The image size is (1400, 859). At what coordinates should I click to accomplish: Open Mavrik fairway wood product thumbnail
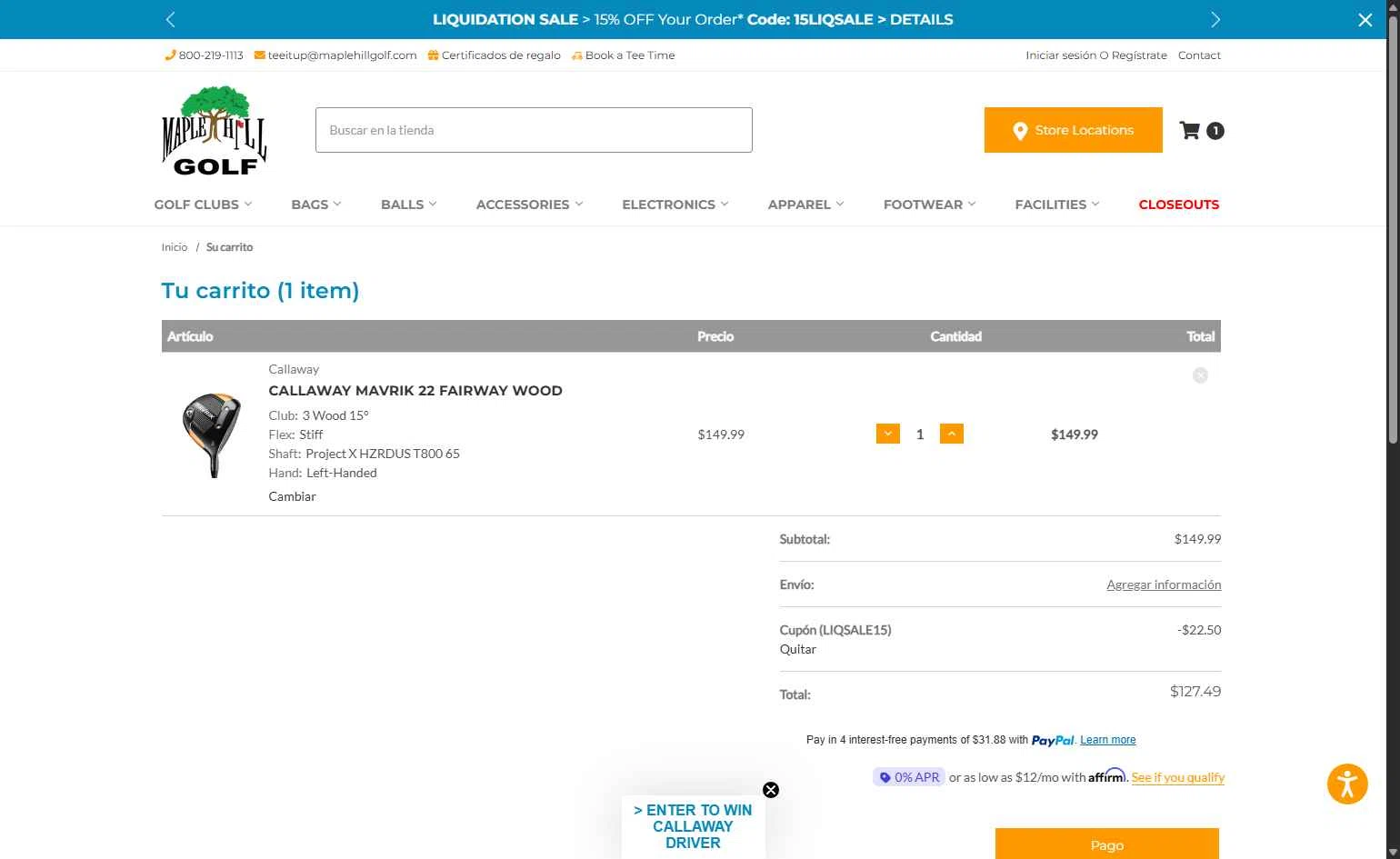pyautogui.click(x=213, y=434)
